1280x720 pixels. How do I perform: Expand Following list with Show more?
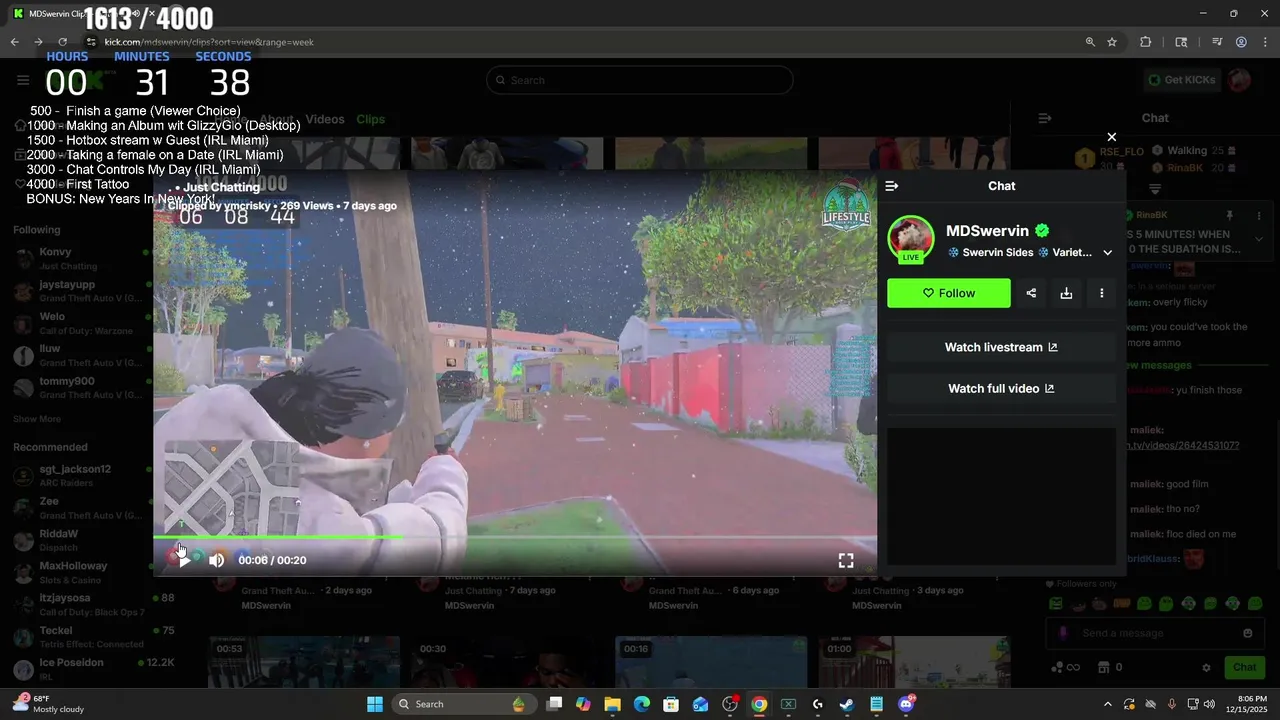[37, 419]
